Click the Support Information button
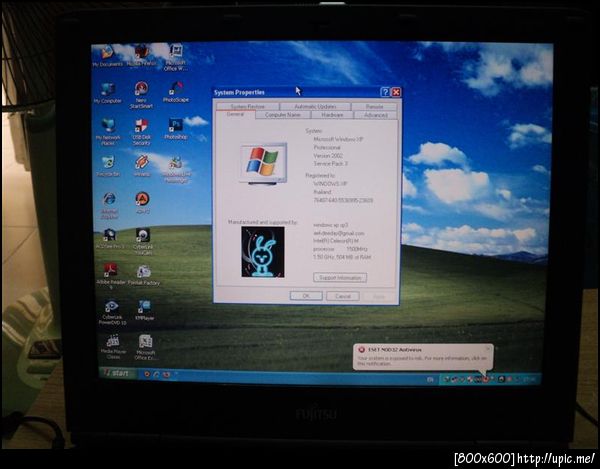Screen dimensions: 600x469 [x=340, y=277]
